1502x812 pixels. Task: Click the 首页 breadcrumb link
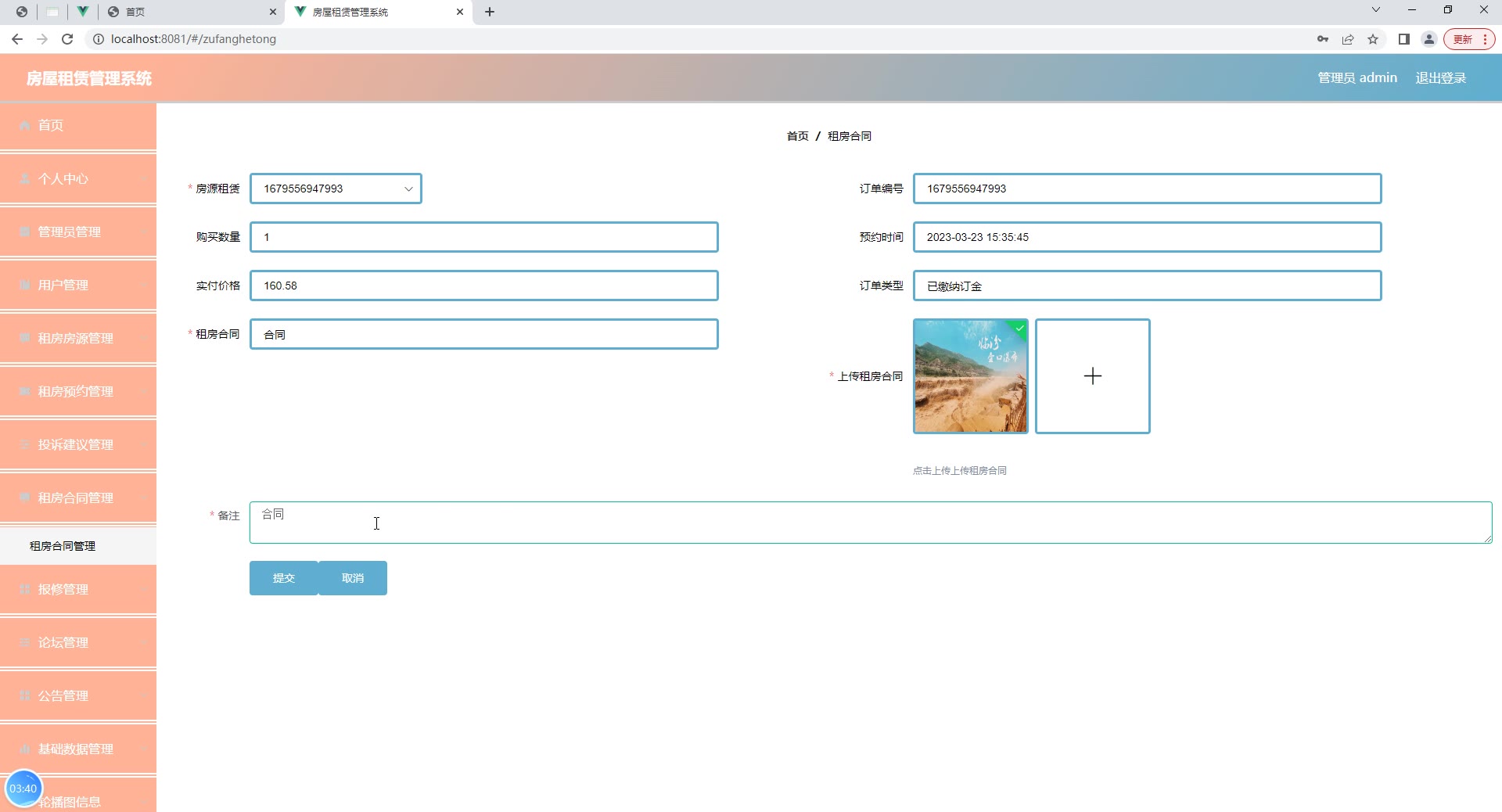(x=797, y=136)
